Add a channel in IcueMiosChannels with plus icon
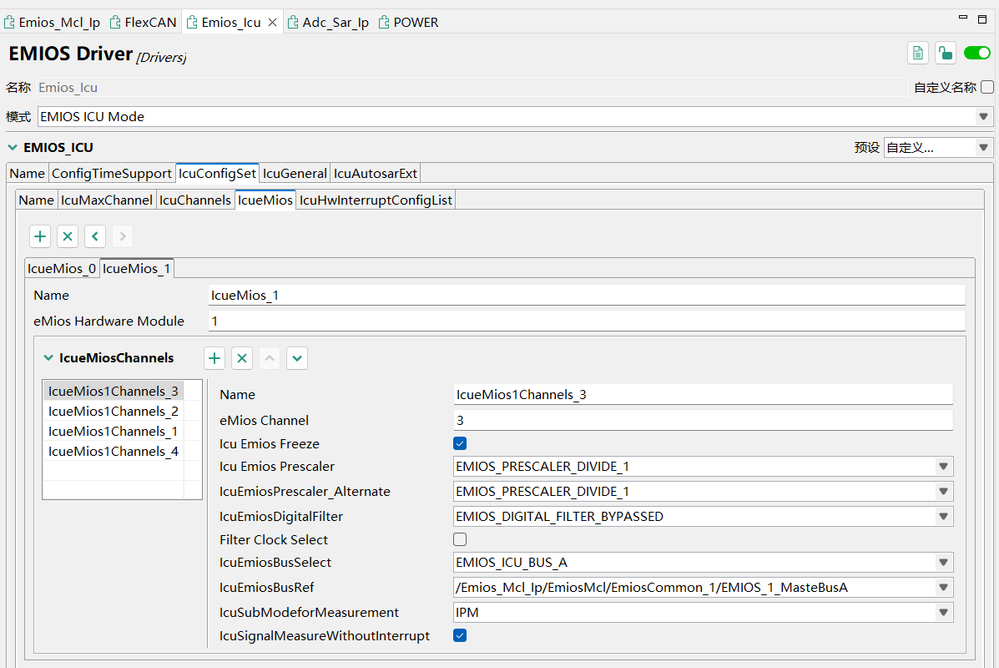 [x=214, y=358]
